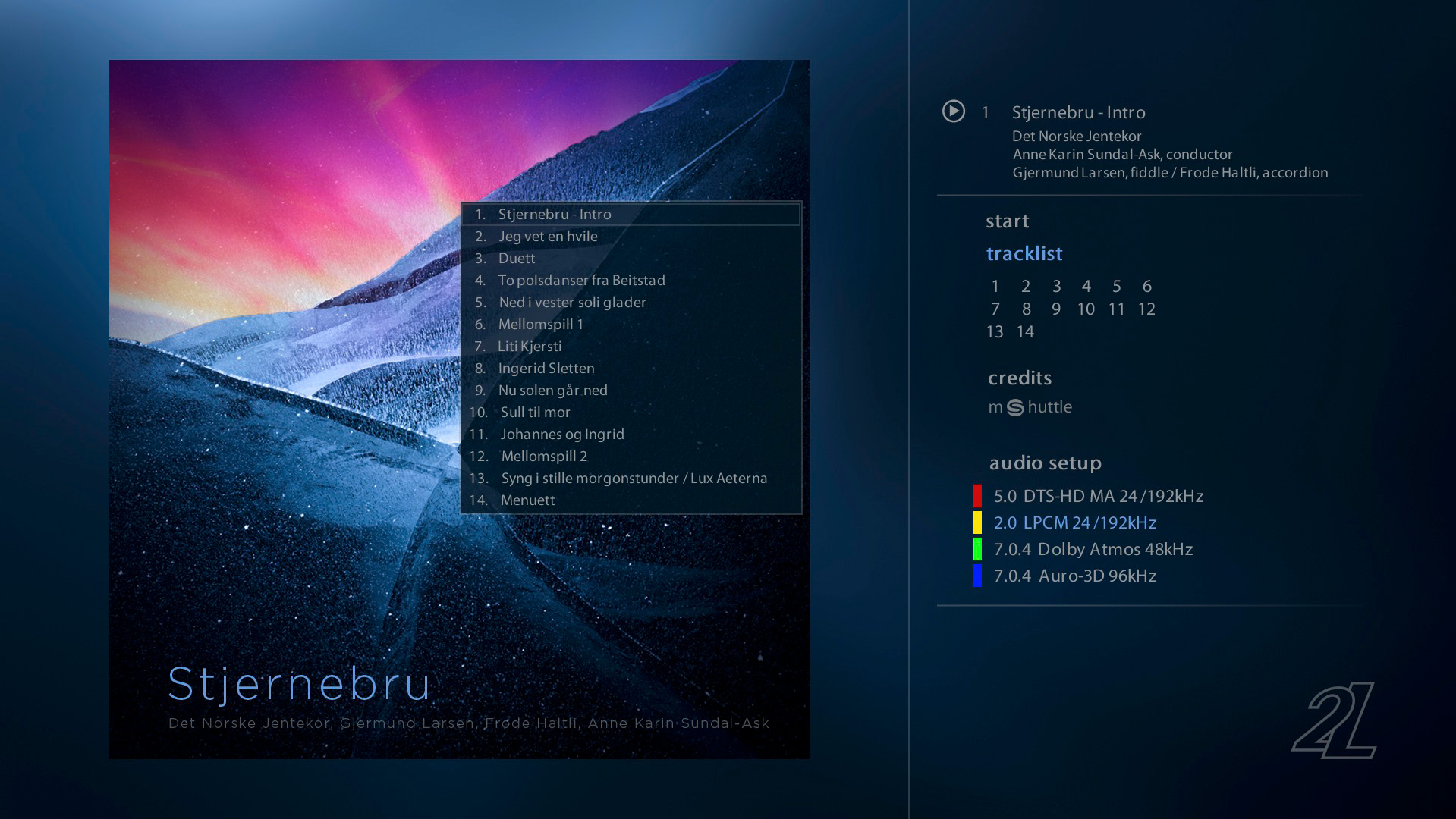Jump to track number 1 in grid
Image resolution: width=1456 pixels, height=819 pixels.
click(995, 287)
